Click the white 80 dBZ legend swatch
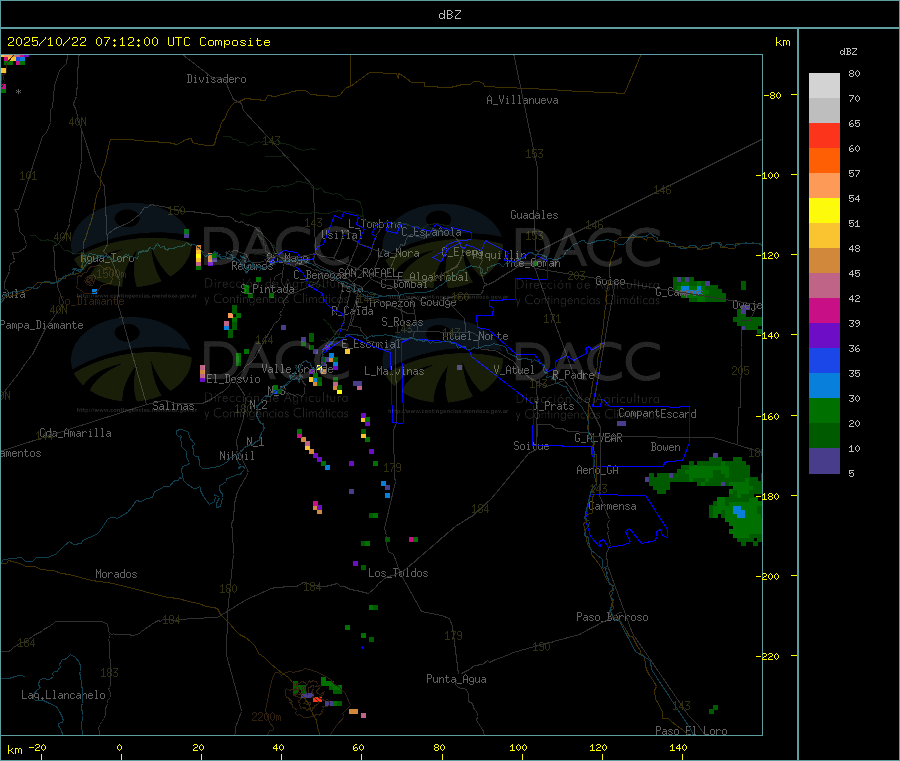This screenshot has height=761, width=900. pos(824,86)
